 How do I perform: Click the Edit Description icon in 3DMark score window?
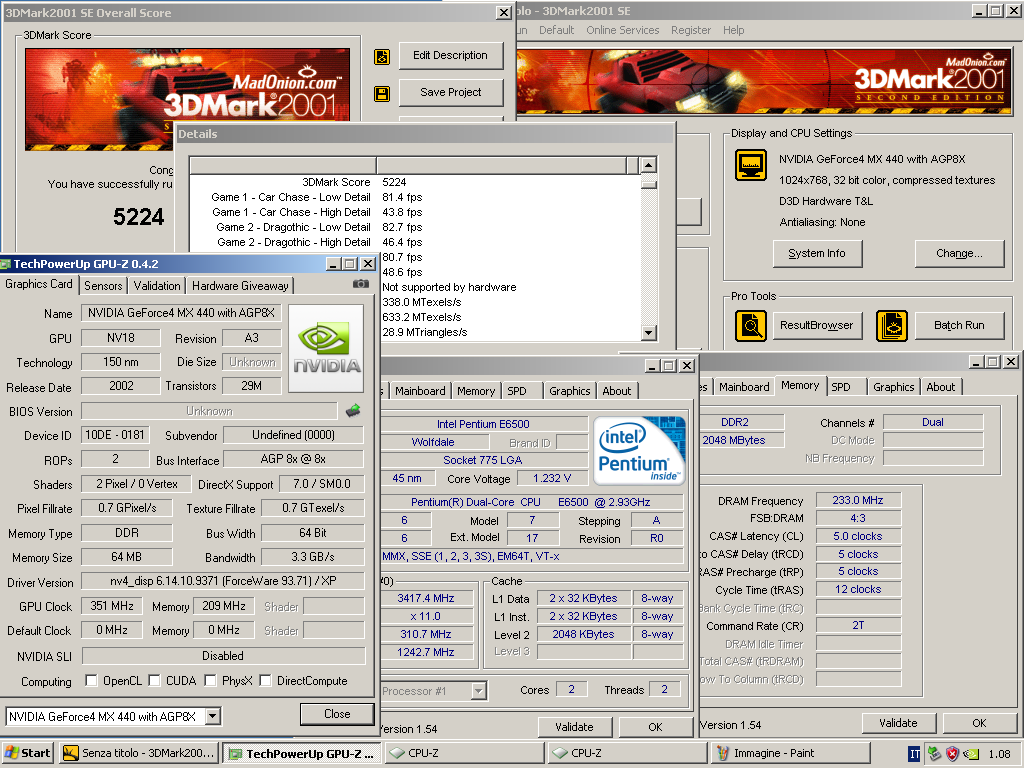(x=382, y=57)
